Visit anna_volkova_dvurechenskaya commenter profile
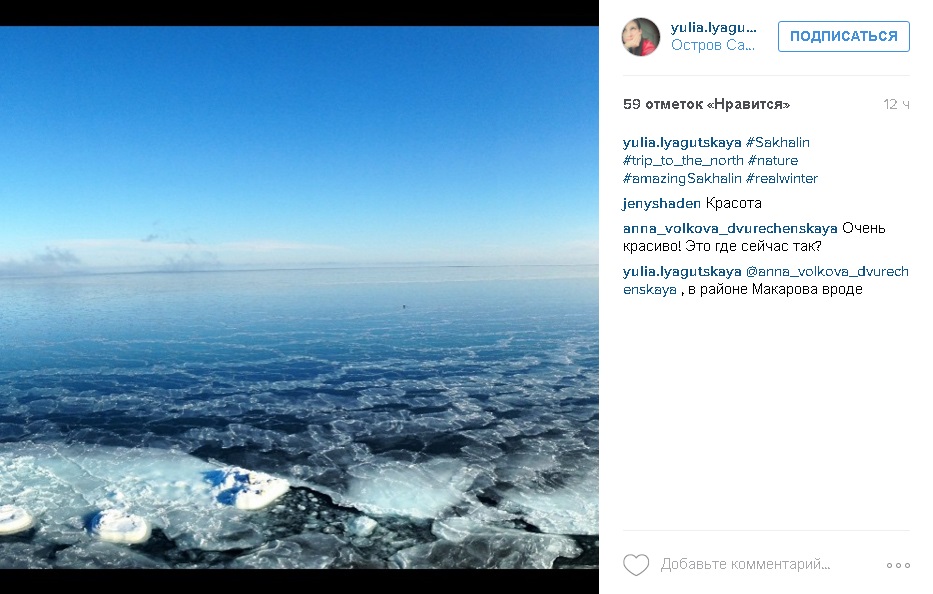Screen dimensions: 933x594 [x=730, y=228]
